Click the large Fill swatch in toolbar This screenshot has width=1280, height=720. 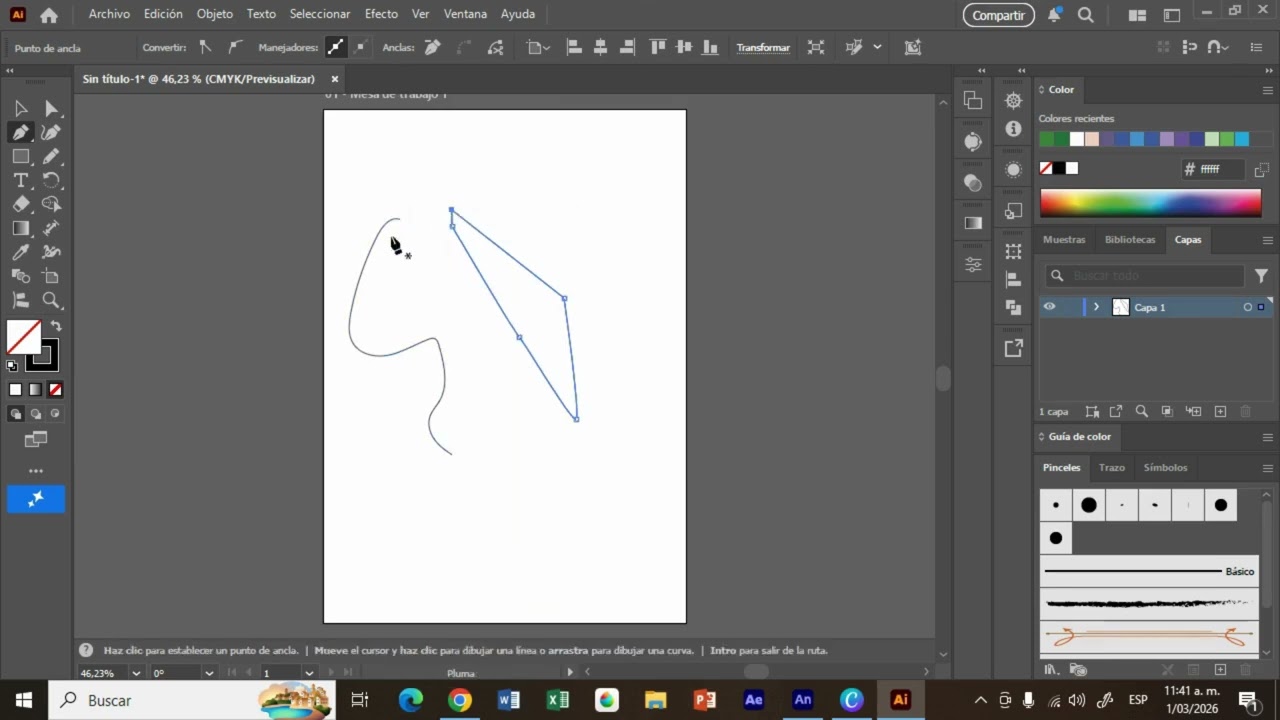pyautogui.click(x=24, y=337)
